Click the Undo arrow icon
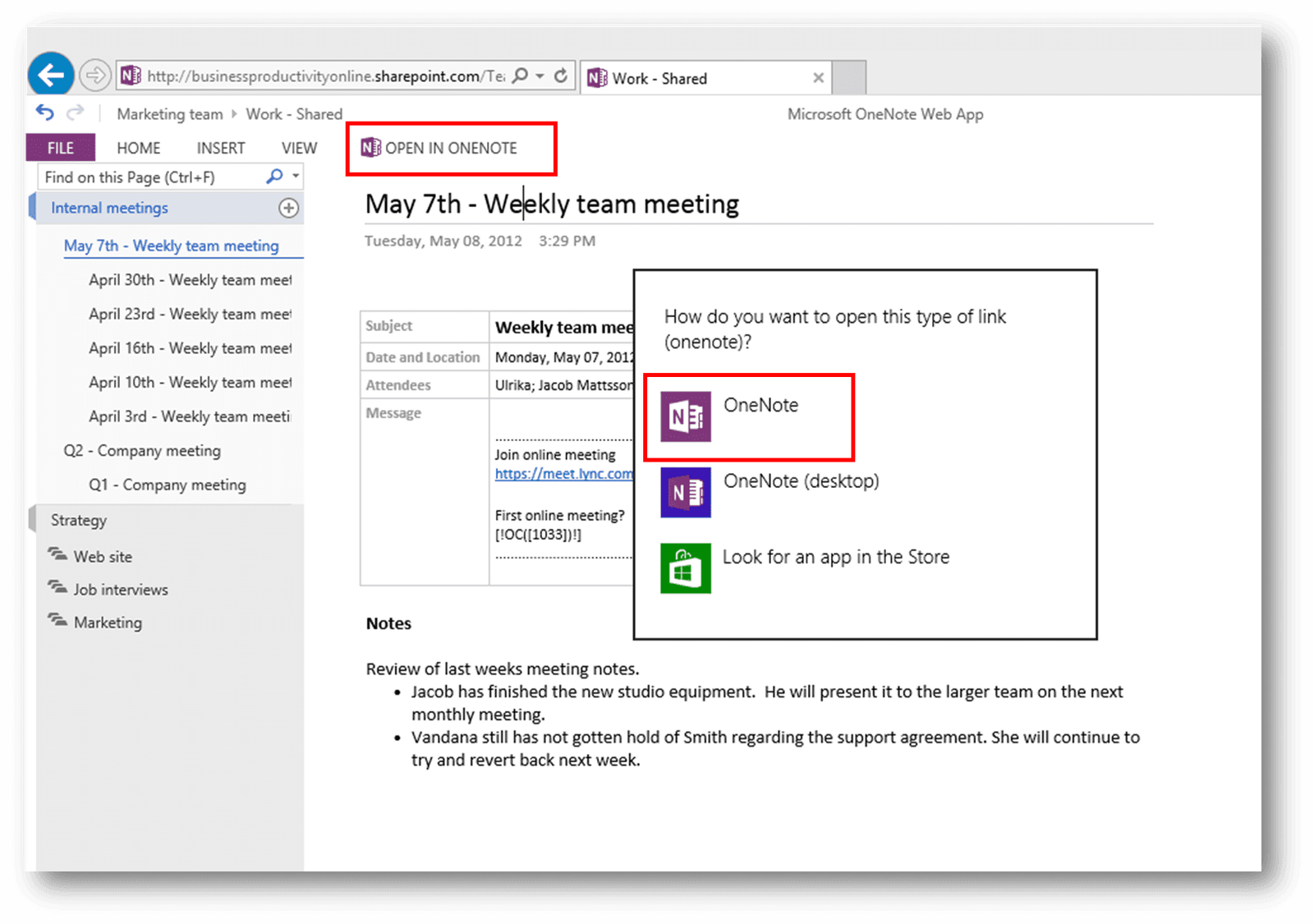Viewport: 1314px width, 924px height. (x=45, y=113)
